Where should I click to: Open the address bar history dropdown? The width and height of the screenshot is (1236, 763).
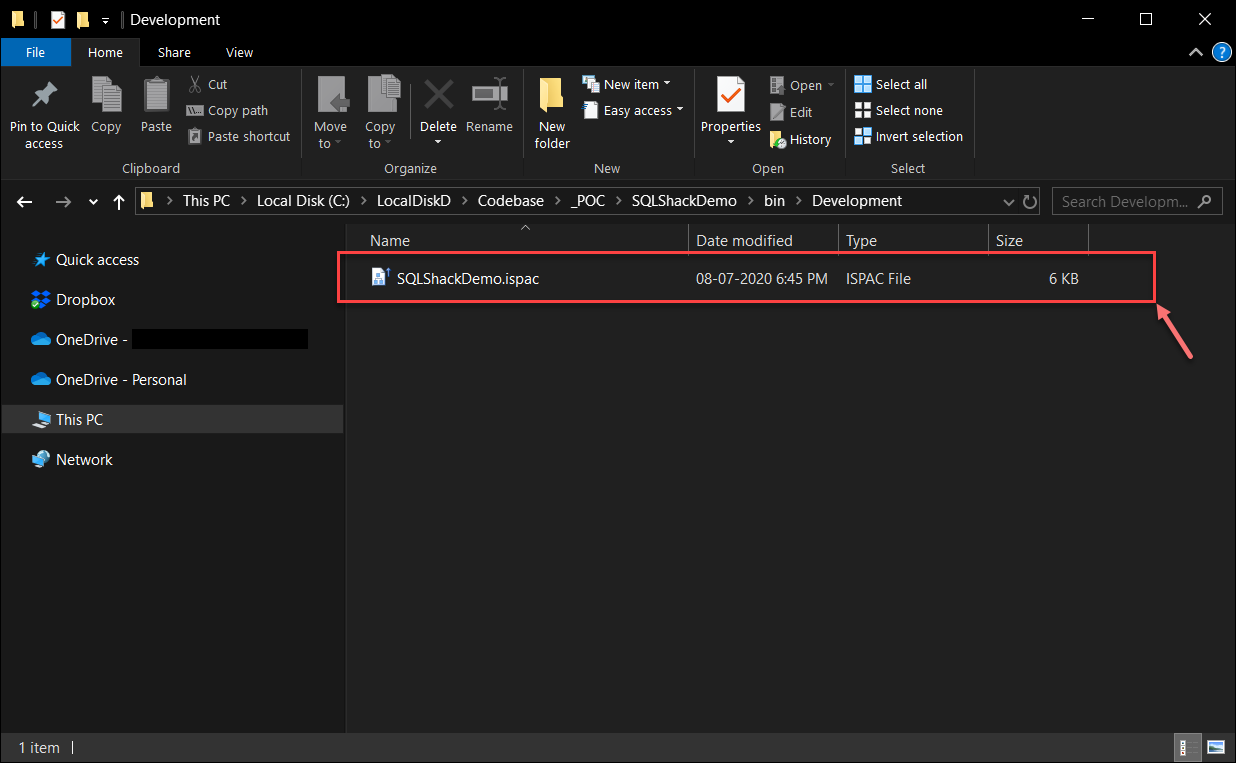pos(1009,202)
